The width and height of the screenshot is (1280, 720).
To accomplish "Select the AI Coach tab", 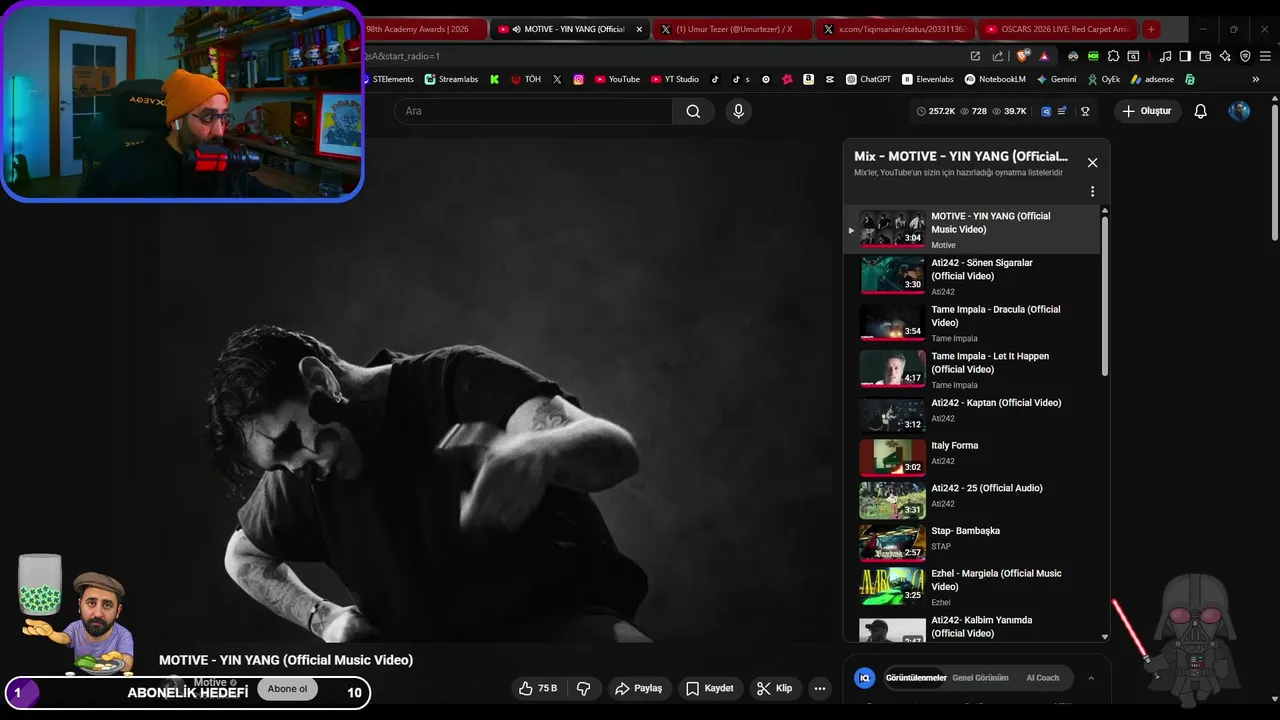I will (x=1042, y=678).
